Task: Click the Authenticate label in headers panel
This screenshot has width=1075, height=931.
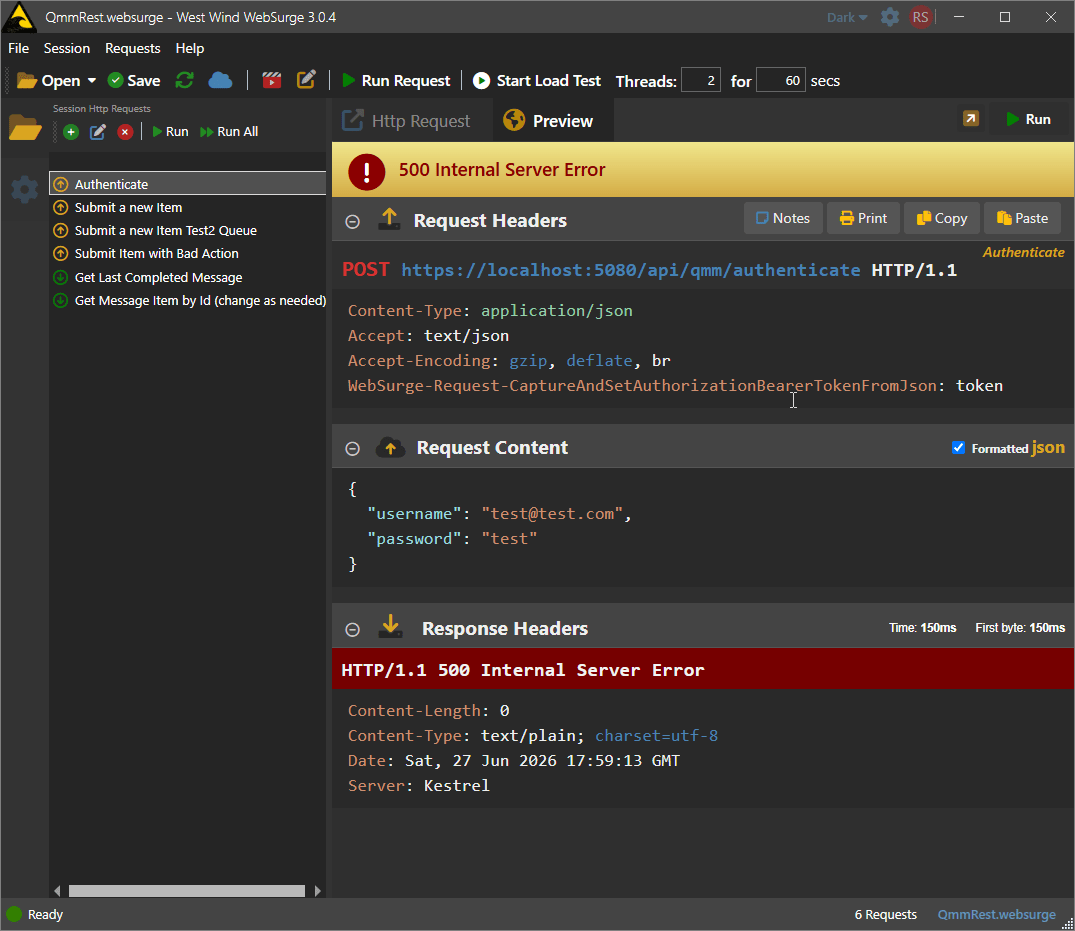Action: tap(1023, 252)
